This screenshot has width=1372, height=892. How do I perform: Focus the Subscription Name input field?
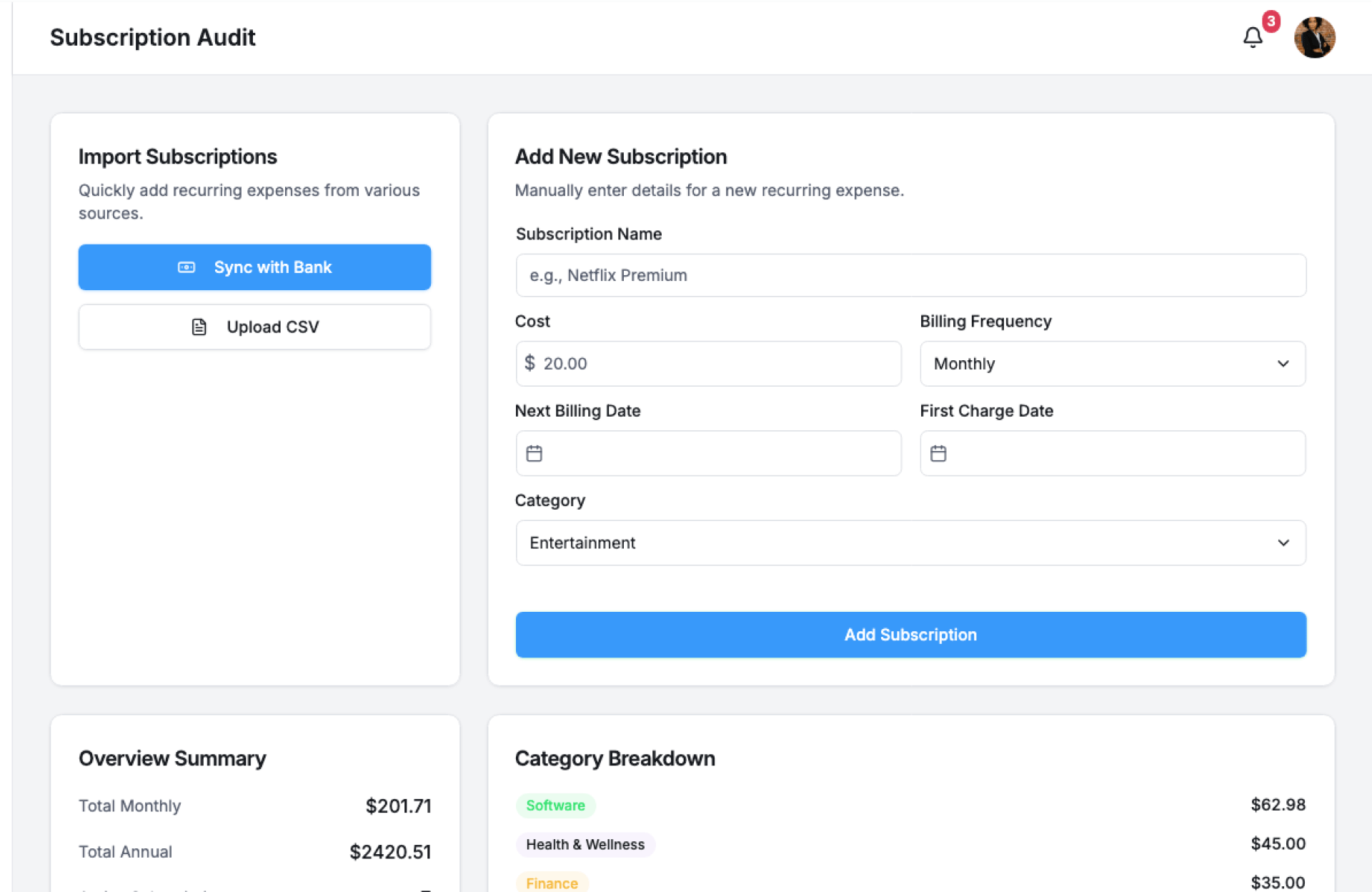pos(910,275)
